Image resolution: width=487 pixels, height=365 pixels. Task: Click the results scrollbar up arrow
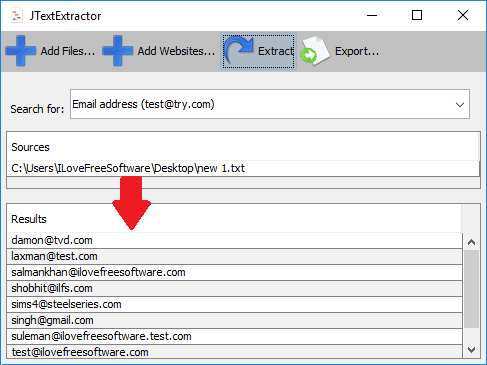click(471, 242)
